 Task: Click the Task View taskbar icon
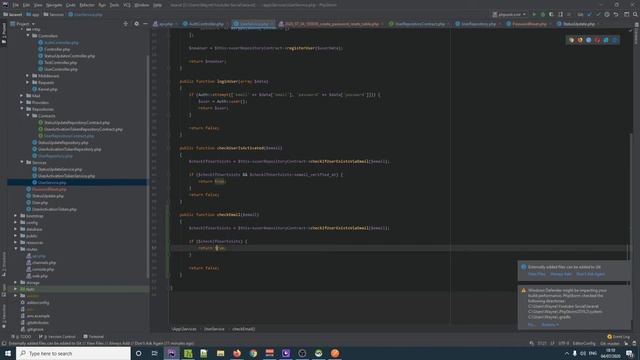coord(155,353)
